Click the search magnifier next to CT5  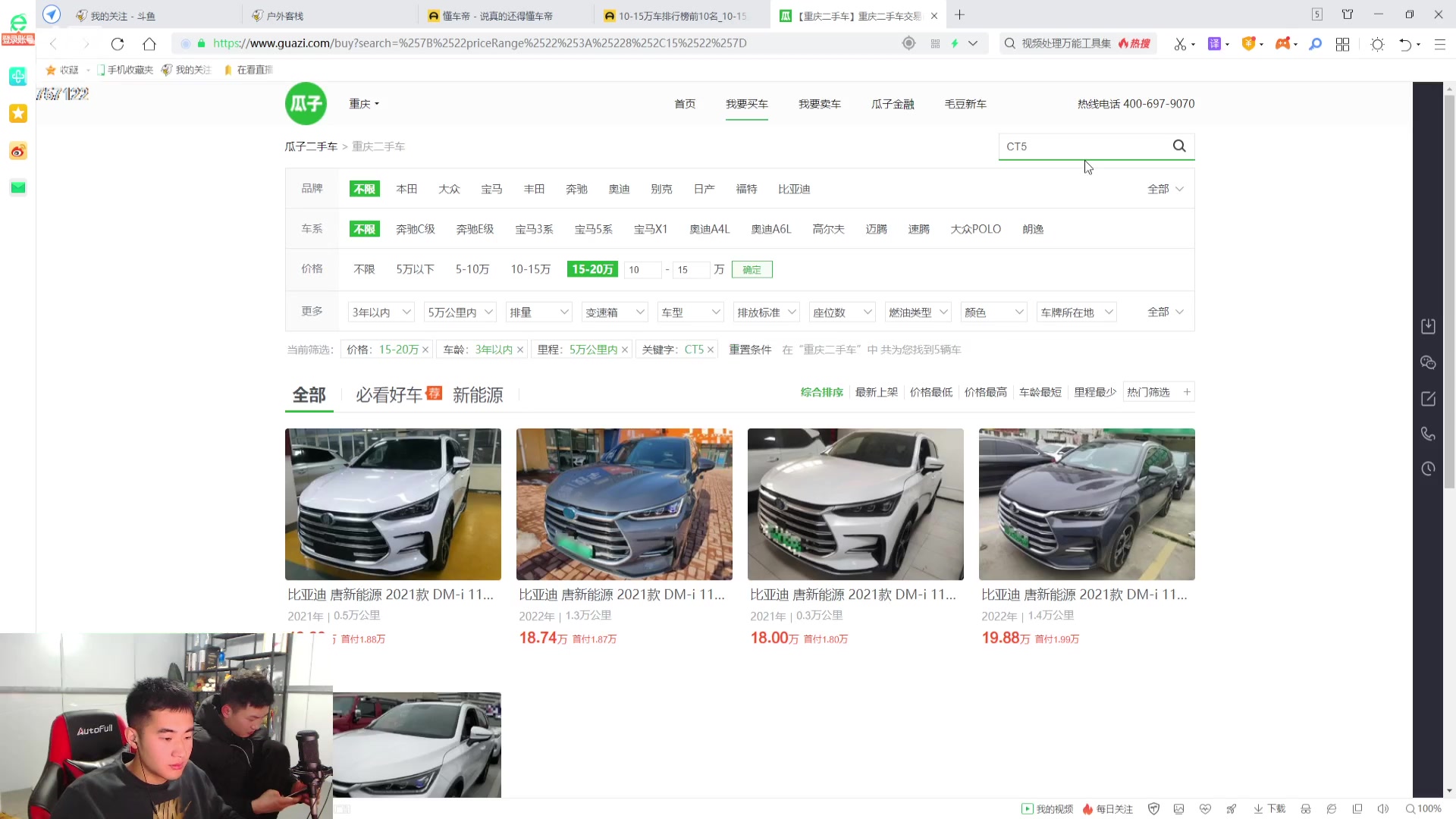pyautogui.click(x=1179, y=146)
